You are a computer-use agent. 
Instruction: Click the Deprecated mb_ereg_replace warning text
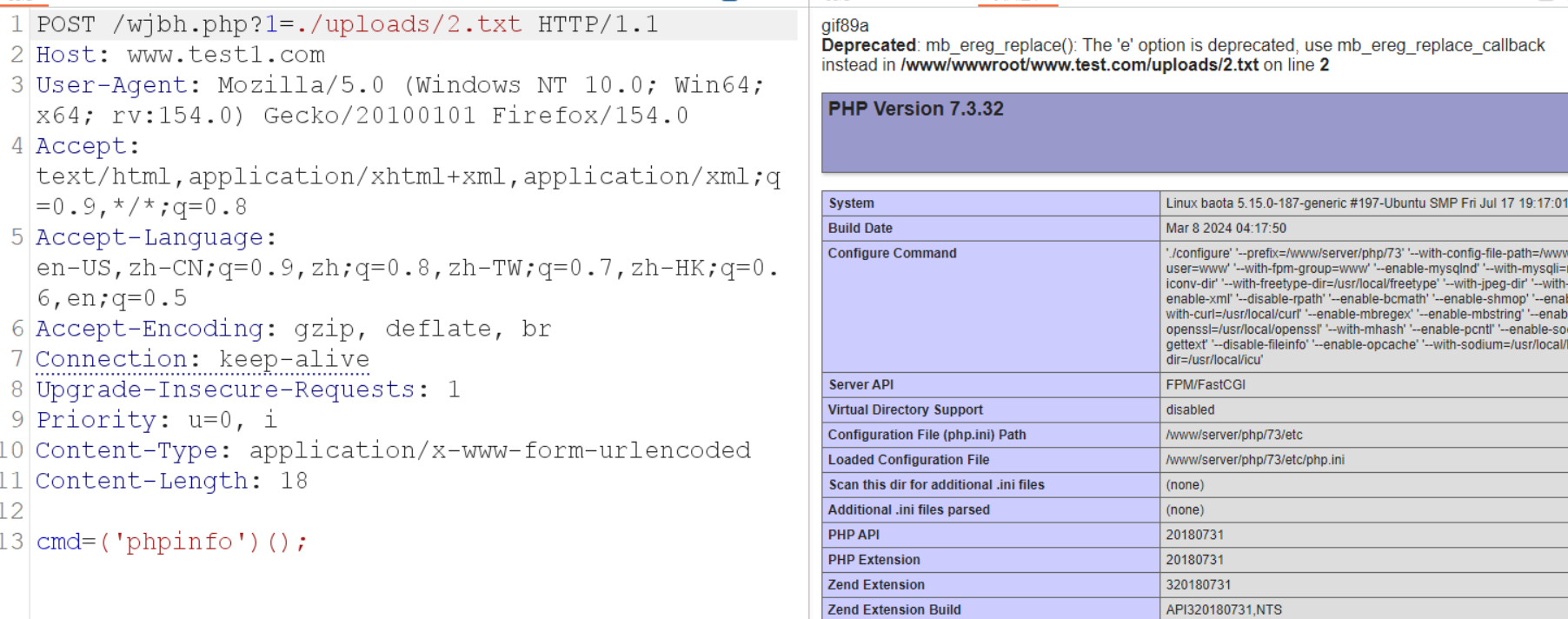pos(1183,55)
